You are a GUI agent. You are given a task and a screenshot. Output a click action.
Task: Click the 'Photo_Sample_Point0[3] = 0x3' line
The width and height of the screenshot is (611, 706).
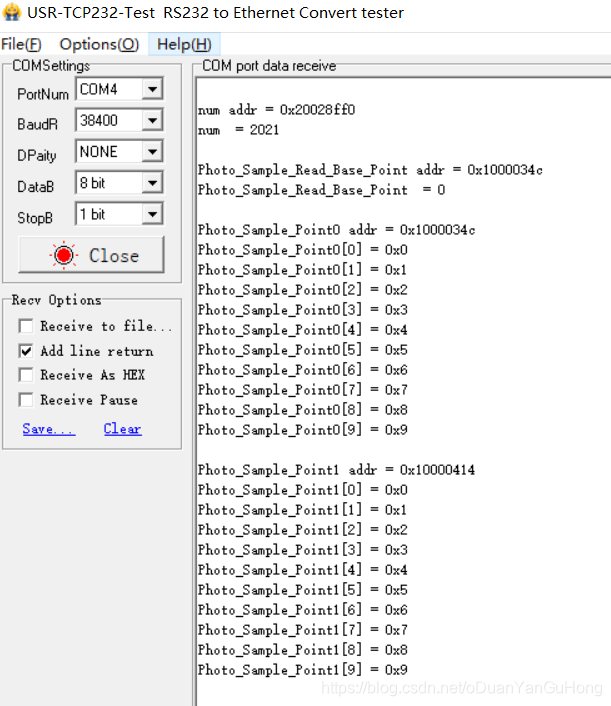(303, 310)
